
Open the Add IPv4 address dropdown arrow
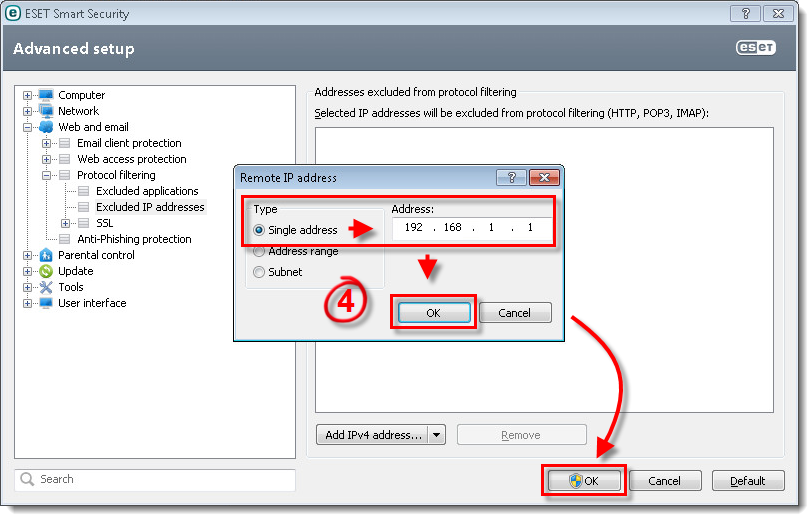coord(436,435)
